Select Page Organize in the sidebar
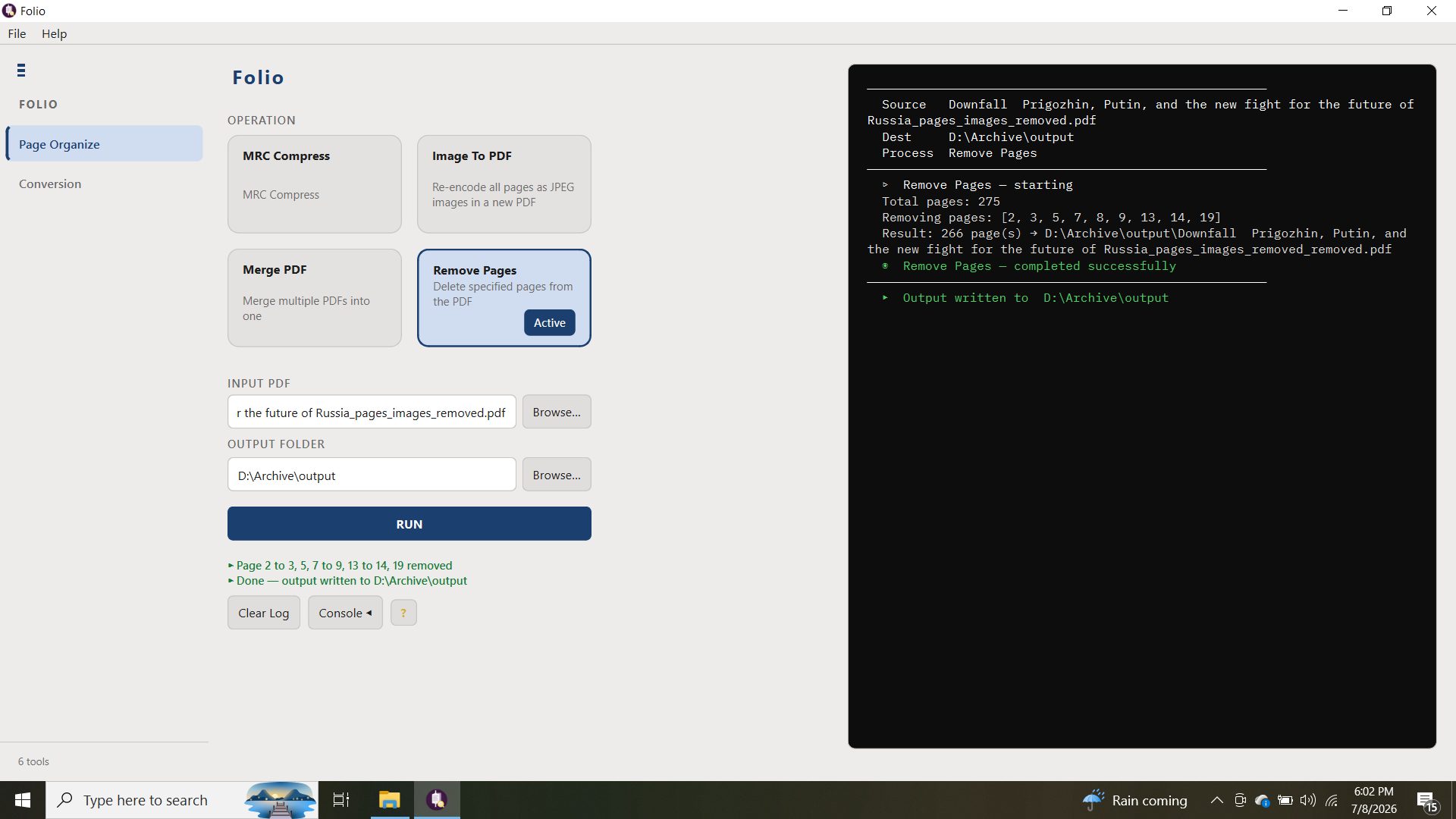Screen dimensions: 1456x819 pos(105,144)
